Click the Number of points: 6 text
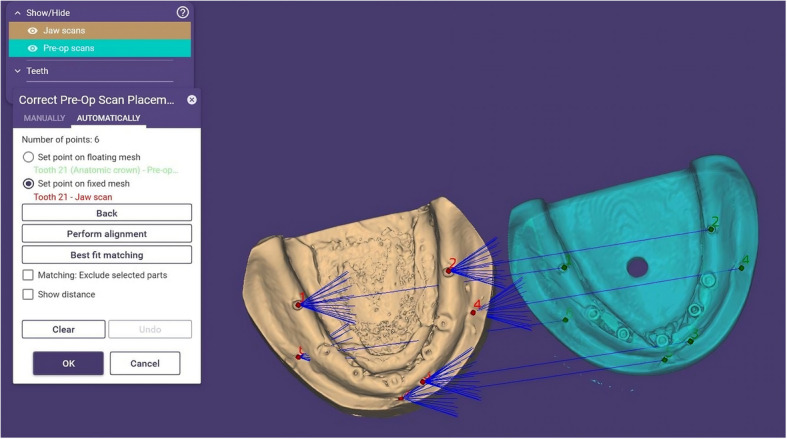The width and height of the screenshot is (787, 439). coord(60,139)
